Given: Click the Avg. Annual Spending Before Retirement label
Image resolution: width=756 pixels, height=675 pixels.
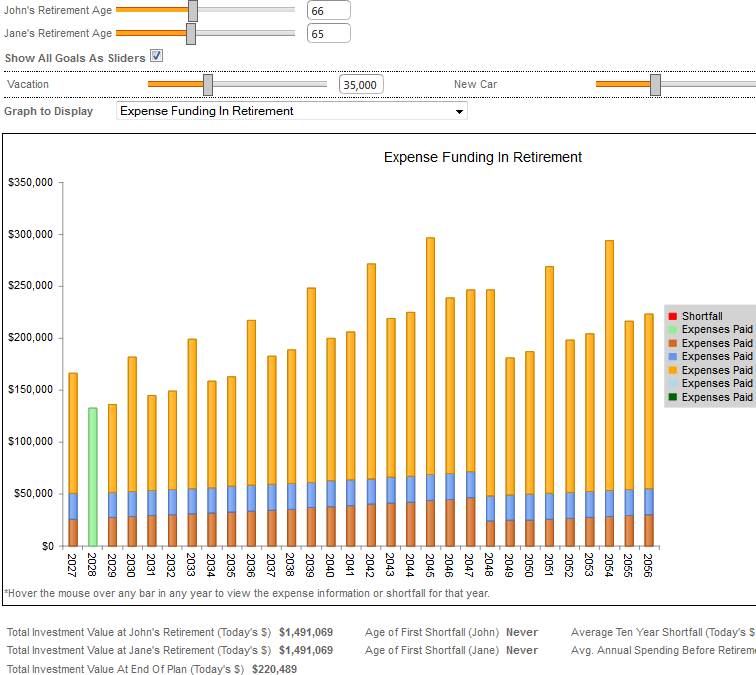Looking at the screenshot, I should pos(663,650).
